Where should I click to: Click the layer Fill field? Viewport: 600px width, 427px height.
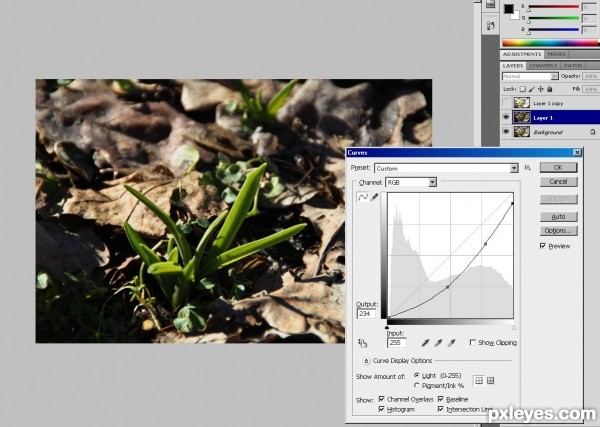click(591, 89)
